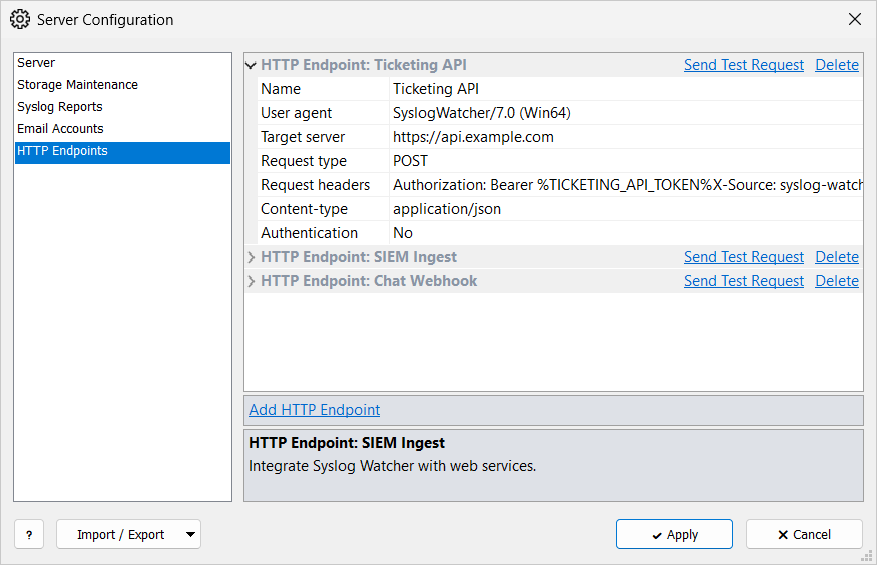Screen dimensions: 877x565
Task: Click the Request type label
Action: pos(304,161)
